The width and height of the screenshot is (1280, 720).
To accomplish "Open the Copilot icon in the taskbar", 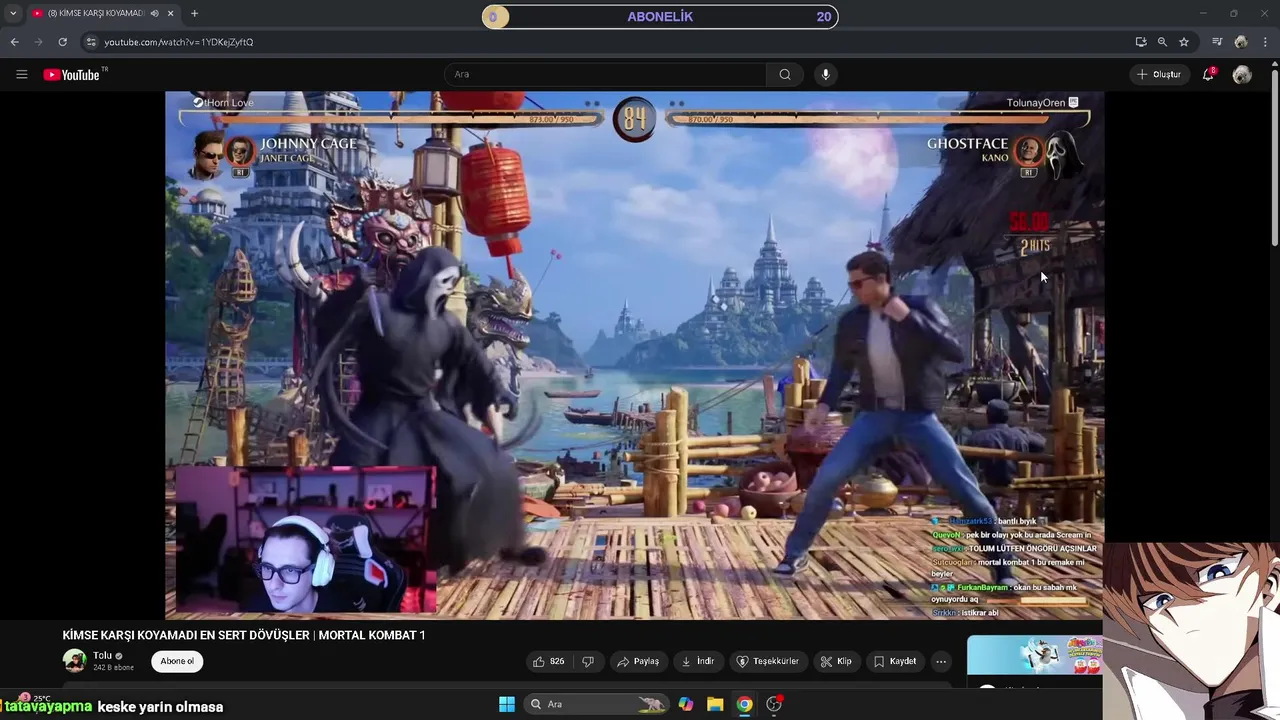I will coord(686,704).
